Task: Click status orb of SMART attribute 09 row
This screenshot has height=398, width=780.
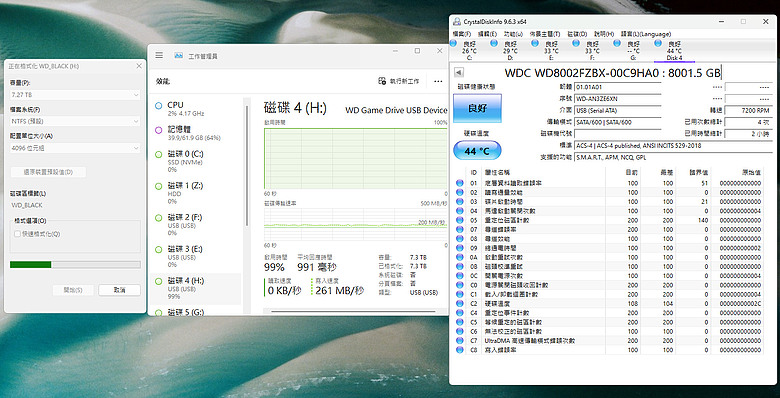Action: [x=460, y=248]
